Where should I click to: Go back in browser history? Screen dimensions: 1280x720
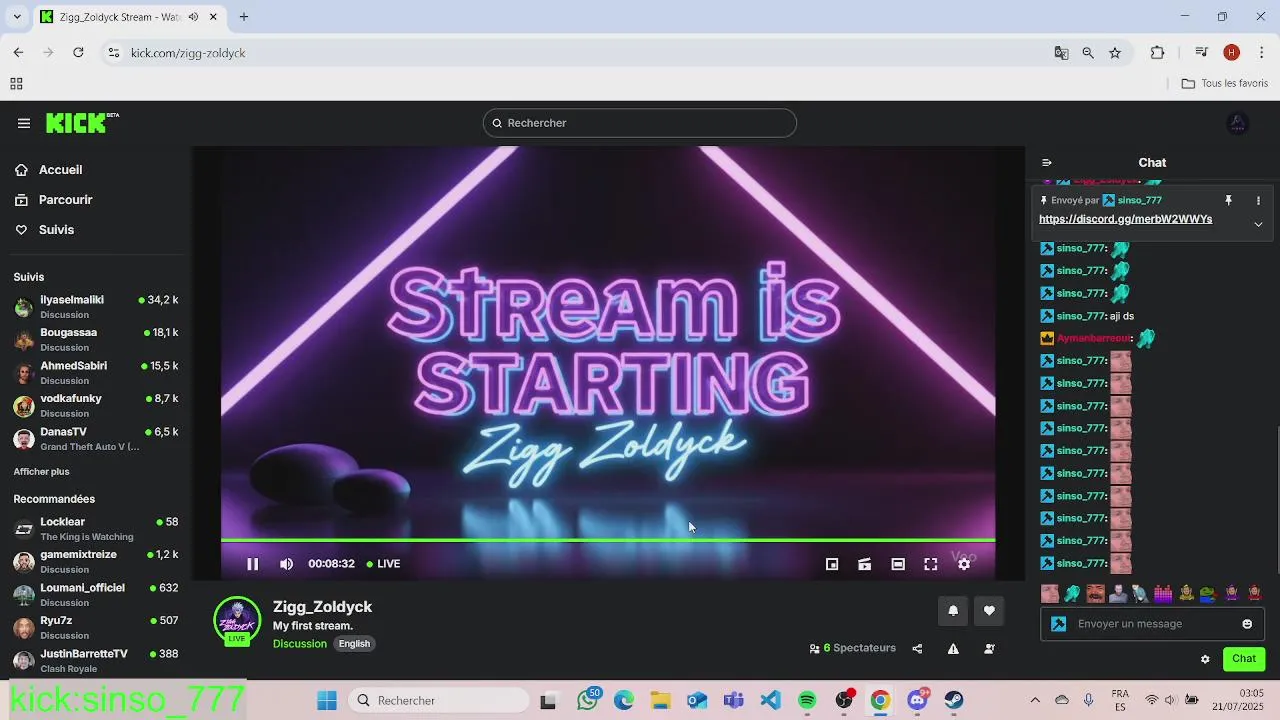(18, 53)
